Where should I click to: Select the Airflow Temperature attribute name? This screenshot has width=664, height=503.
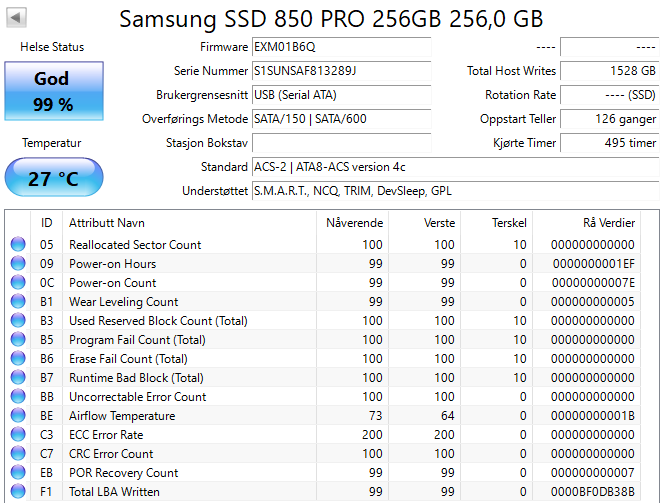pyautogui.click(x=122, y=416)
